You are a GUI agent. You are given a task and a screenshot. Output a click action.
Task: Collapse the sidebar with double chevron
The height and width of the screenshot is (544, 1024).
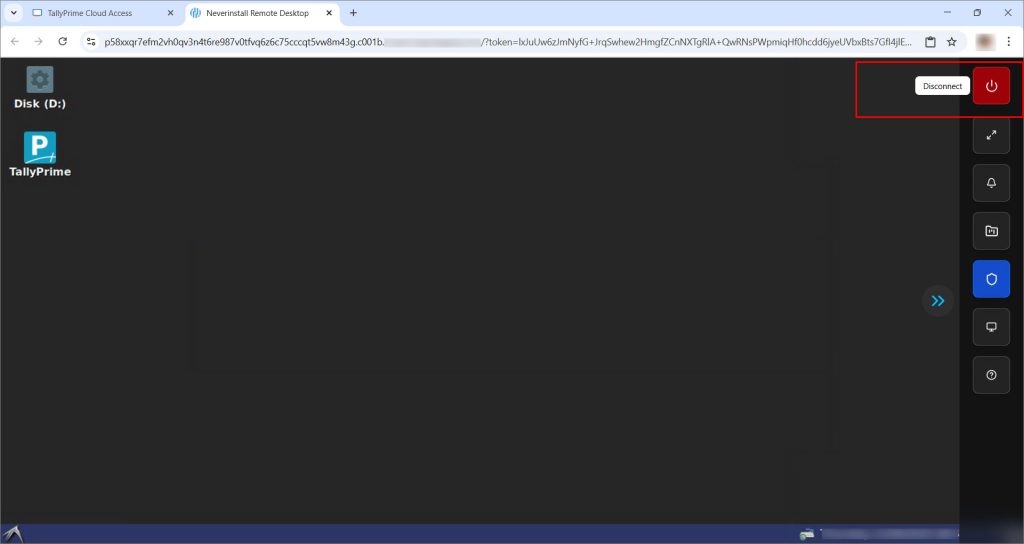point(937,300)
